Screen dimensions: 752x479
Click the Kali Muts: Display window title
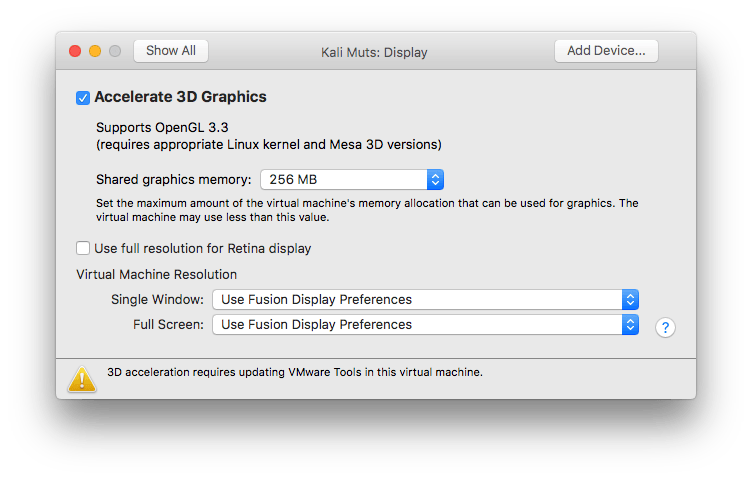pos(375,51)
